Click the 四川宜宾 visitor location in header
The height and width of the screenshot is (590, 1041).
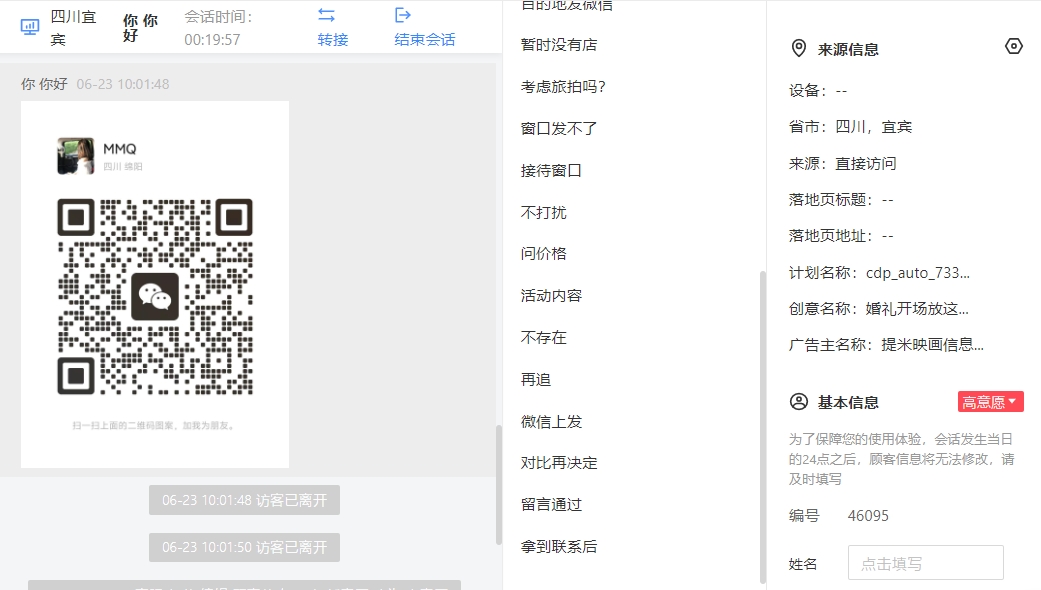73,28
